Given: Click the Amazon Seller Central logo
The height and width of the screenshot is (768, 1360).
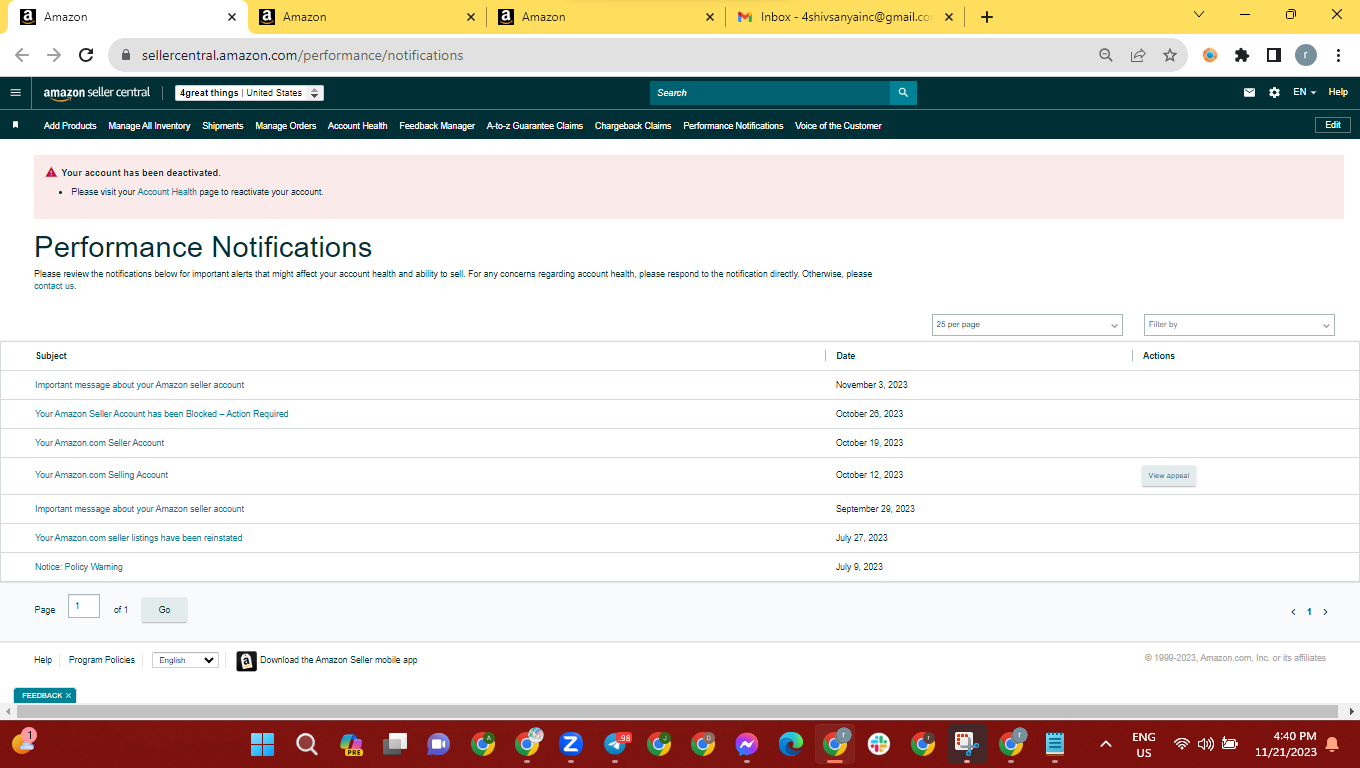Looking at the screenshot, I should 97,93.
